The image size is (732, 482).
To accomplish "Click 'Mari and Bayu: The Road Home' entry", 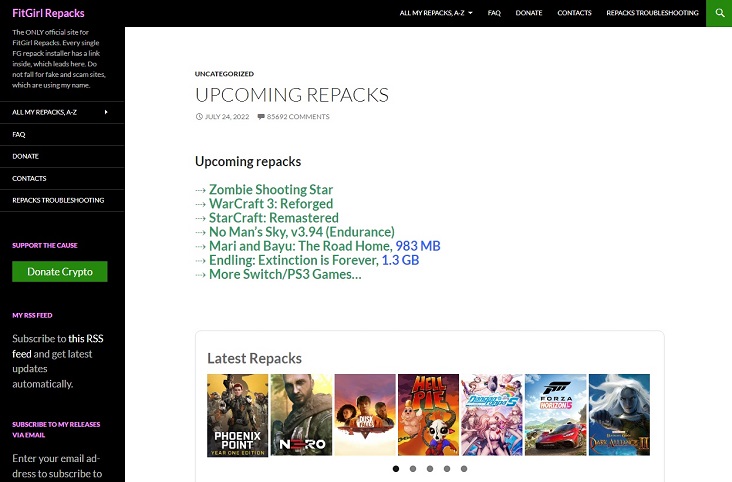I will (300, 246).
